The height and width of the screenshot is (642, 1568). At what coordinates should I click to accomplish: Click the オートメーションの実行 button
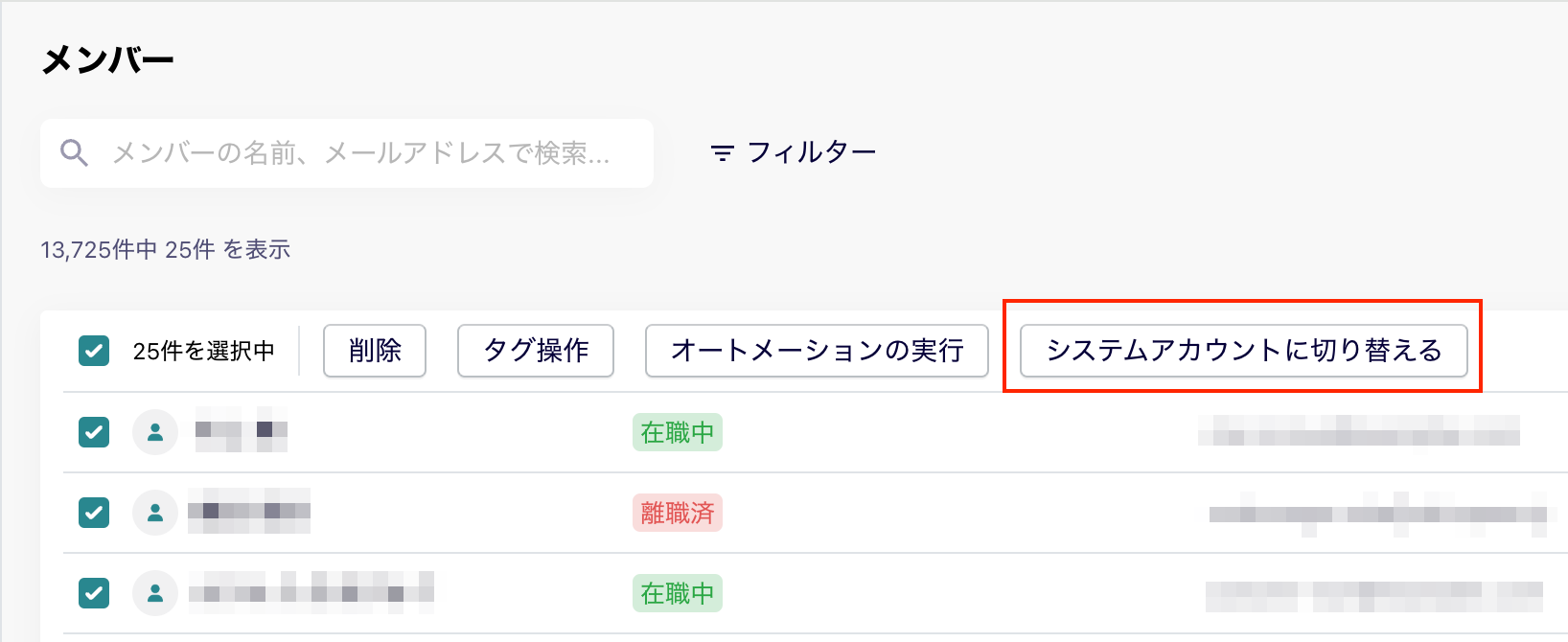click(x=817, y=352)
